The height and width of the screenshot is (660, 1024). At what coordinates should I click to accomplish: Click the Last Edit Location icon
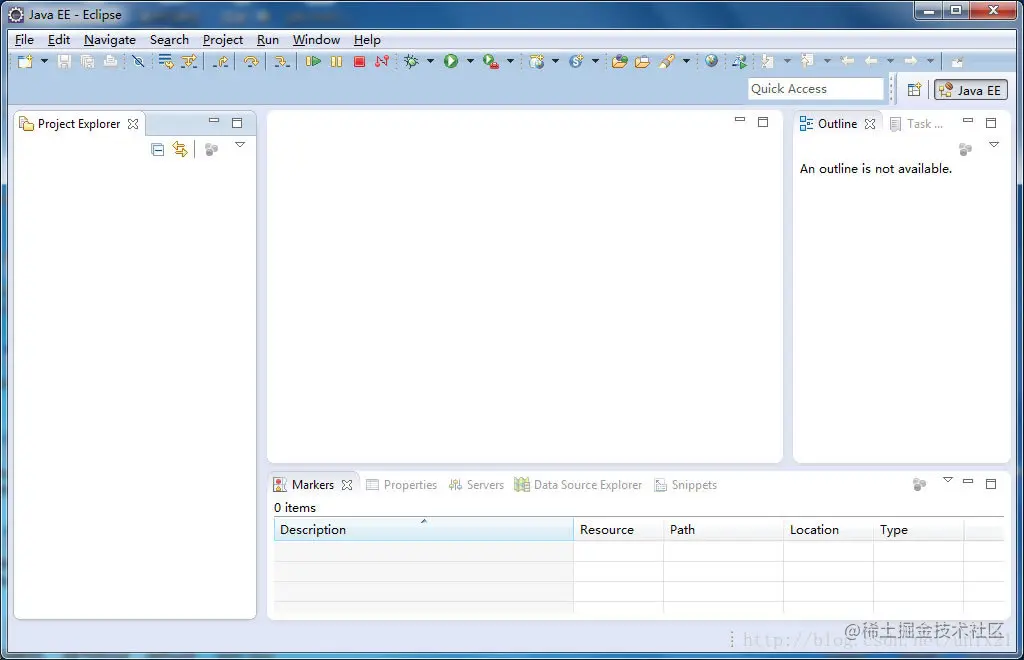pos(848,61)
